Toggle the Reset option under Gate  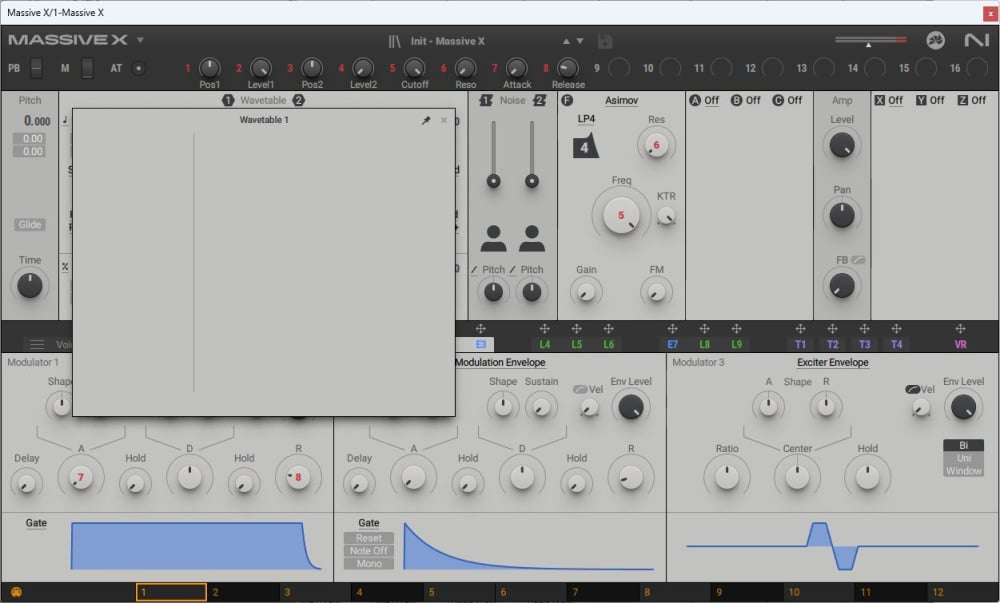pos(369,538)
